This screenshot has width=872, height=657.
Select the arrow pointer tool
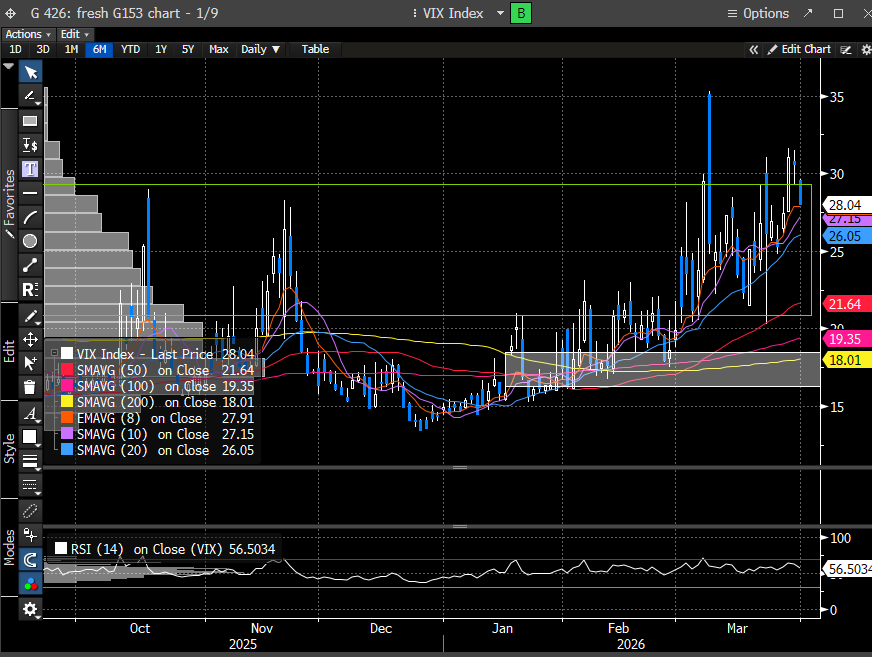30,72
